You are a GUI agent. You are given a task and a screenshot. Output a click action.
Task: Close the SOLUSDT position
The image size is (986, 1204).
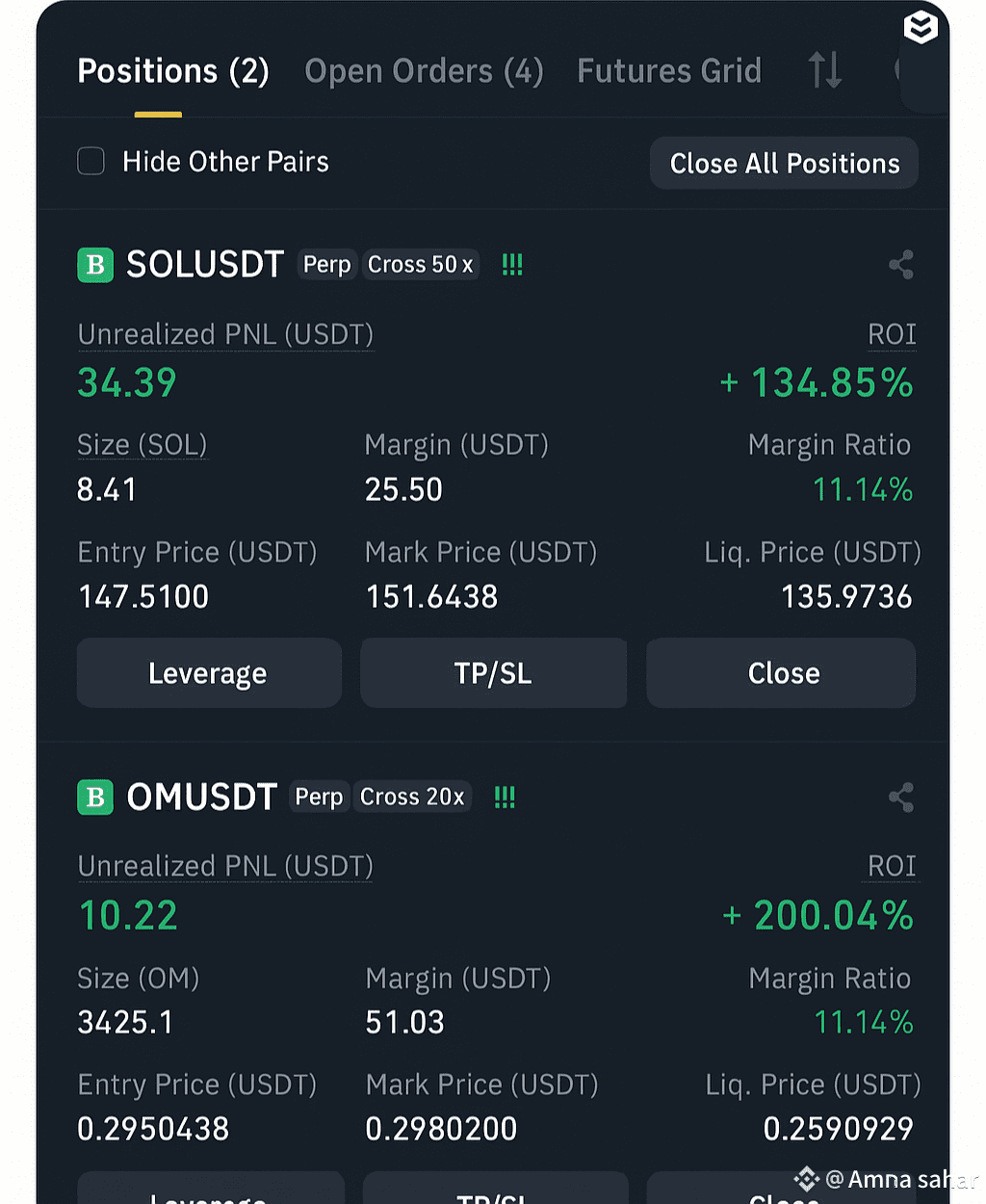(x=783, y=673)
